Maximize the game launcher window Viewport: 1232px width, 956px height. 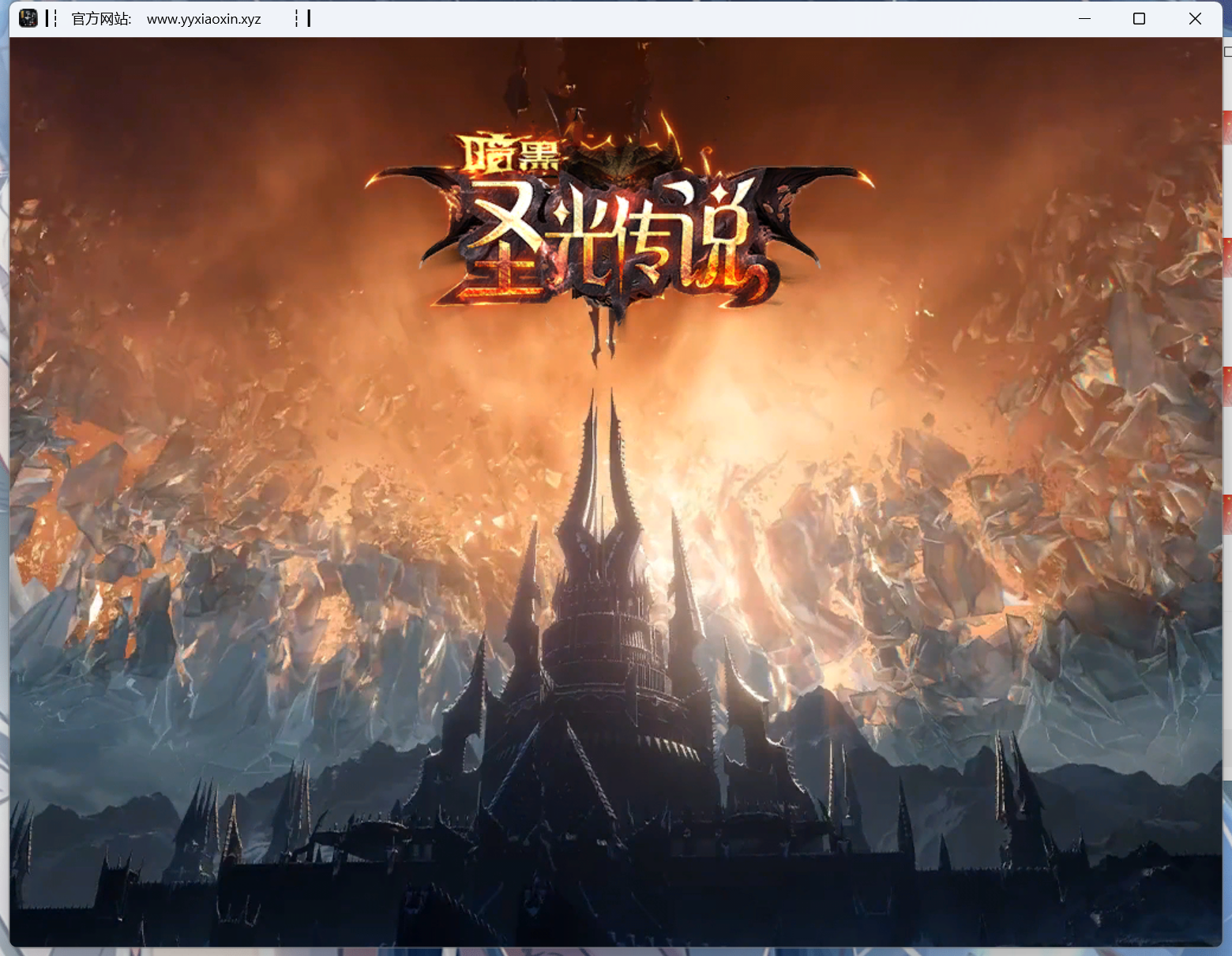tap(1139, 18)
